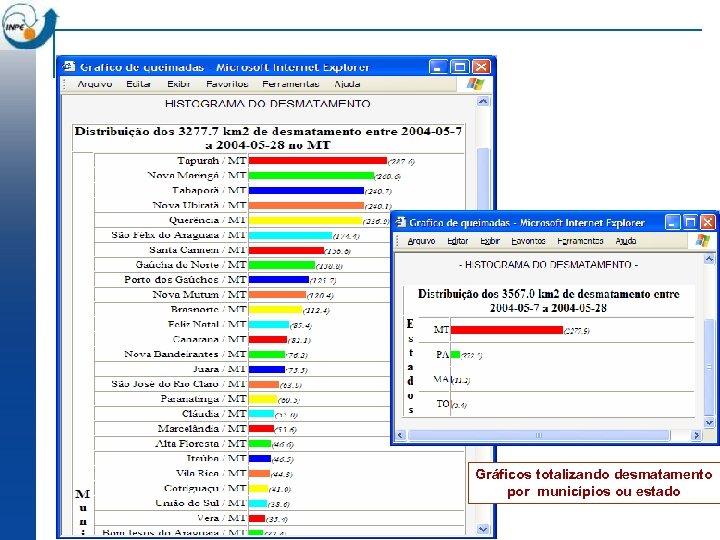Click back window title Grafico de queimadas
The image size is (720, 540).
(x=142, y=67)
